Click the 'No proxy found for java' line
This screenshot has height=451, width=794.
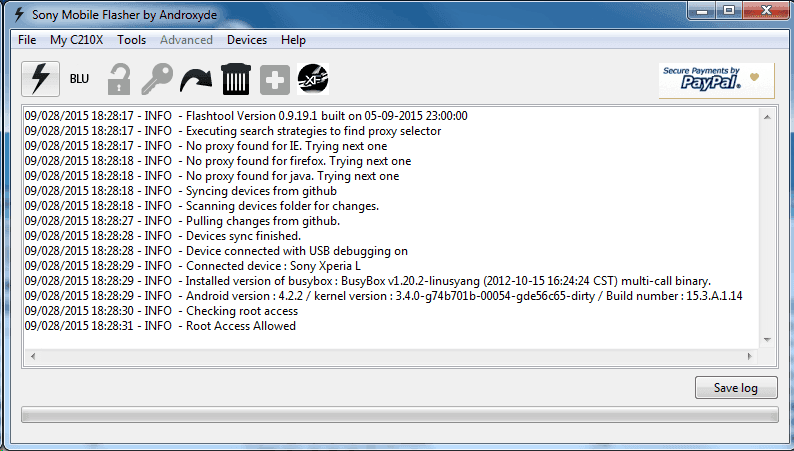(x=212, y=176)
